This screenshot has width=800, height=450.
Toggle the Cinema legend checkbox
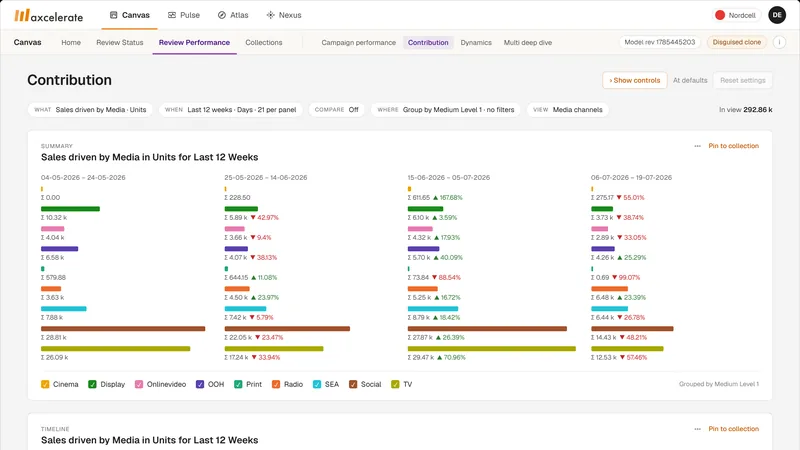coord(45,384)
